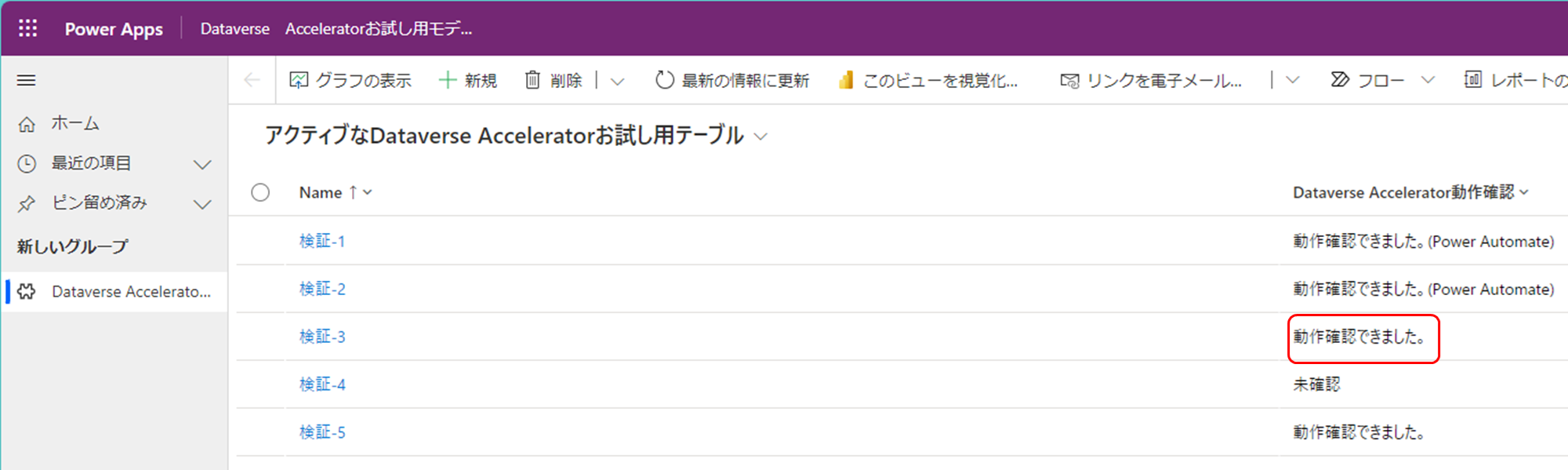Click グラフの表示 command

click(x=350, y=80)
